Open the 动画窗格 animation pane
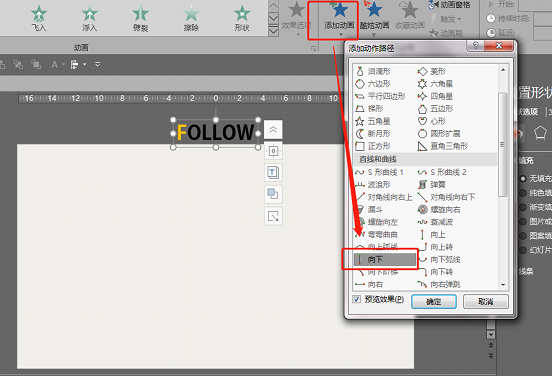 (x=449, y=5)
